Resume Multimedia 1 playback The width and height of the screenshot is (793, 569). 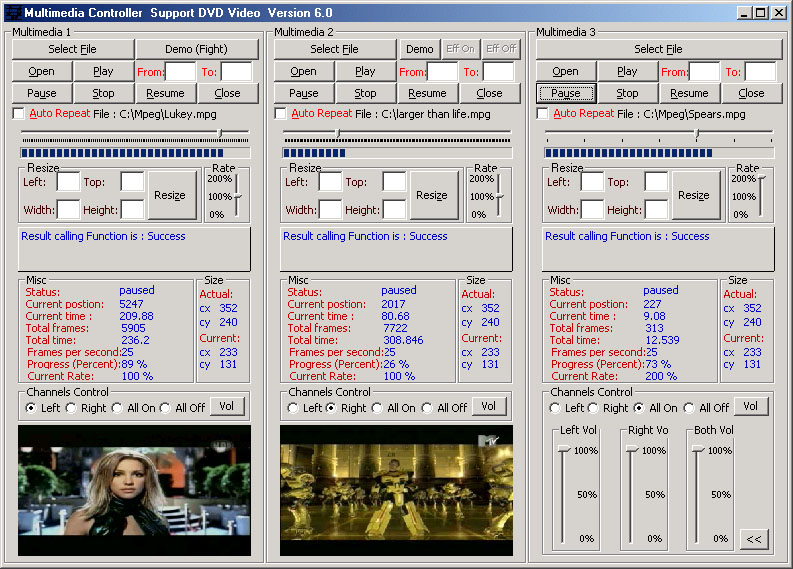[x=165, y=93]
